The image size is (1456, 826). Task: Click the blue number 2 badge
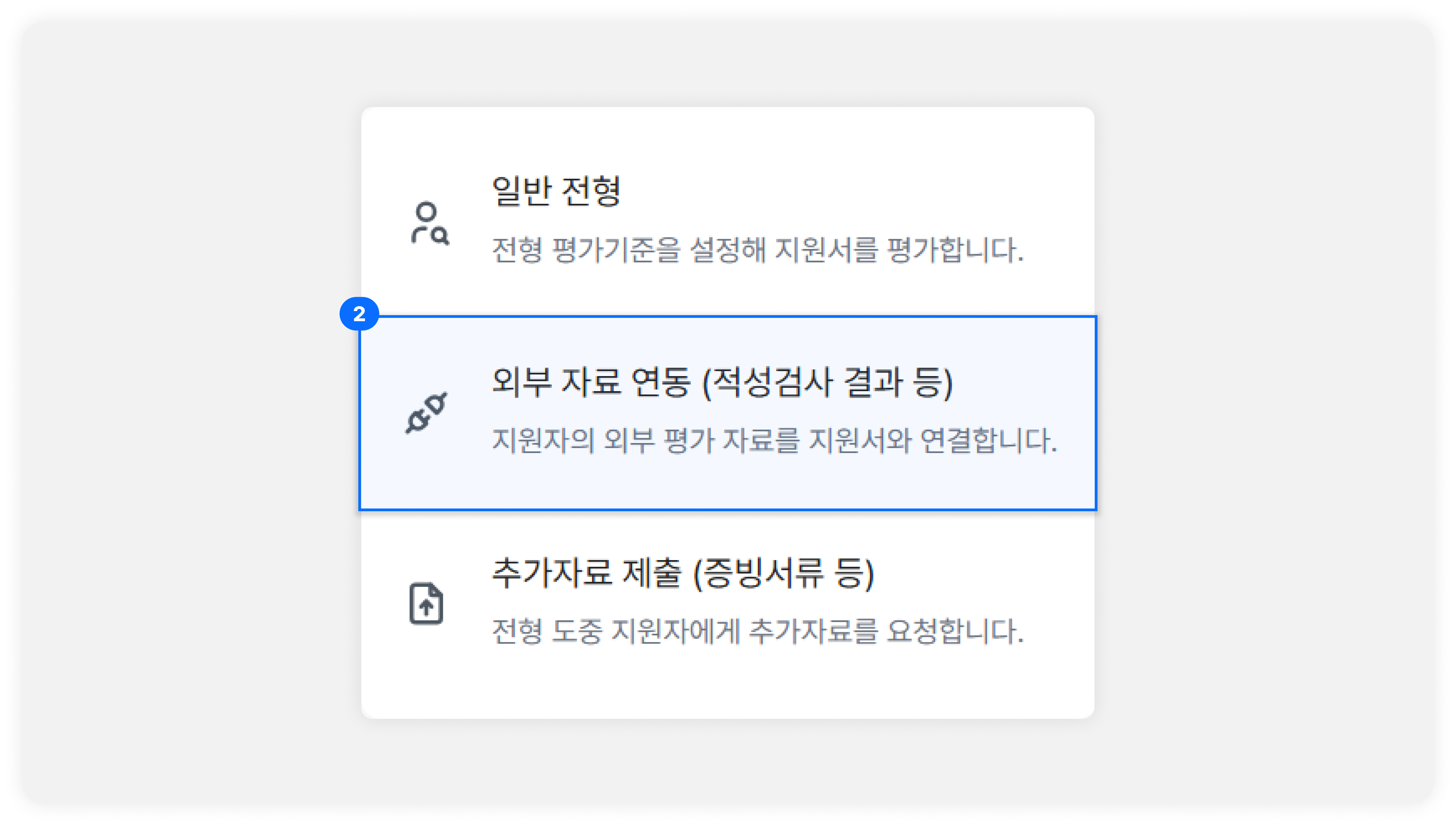click(x=359, y=314)
